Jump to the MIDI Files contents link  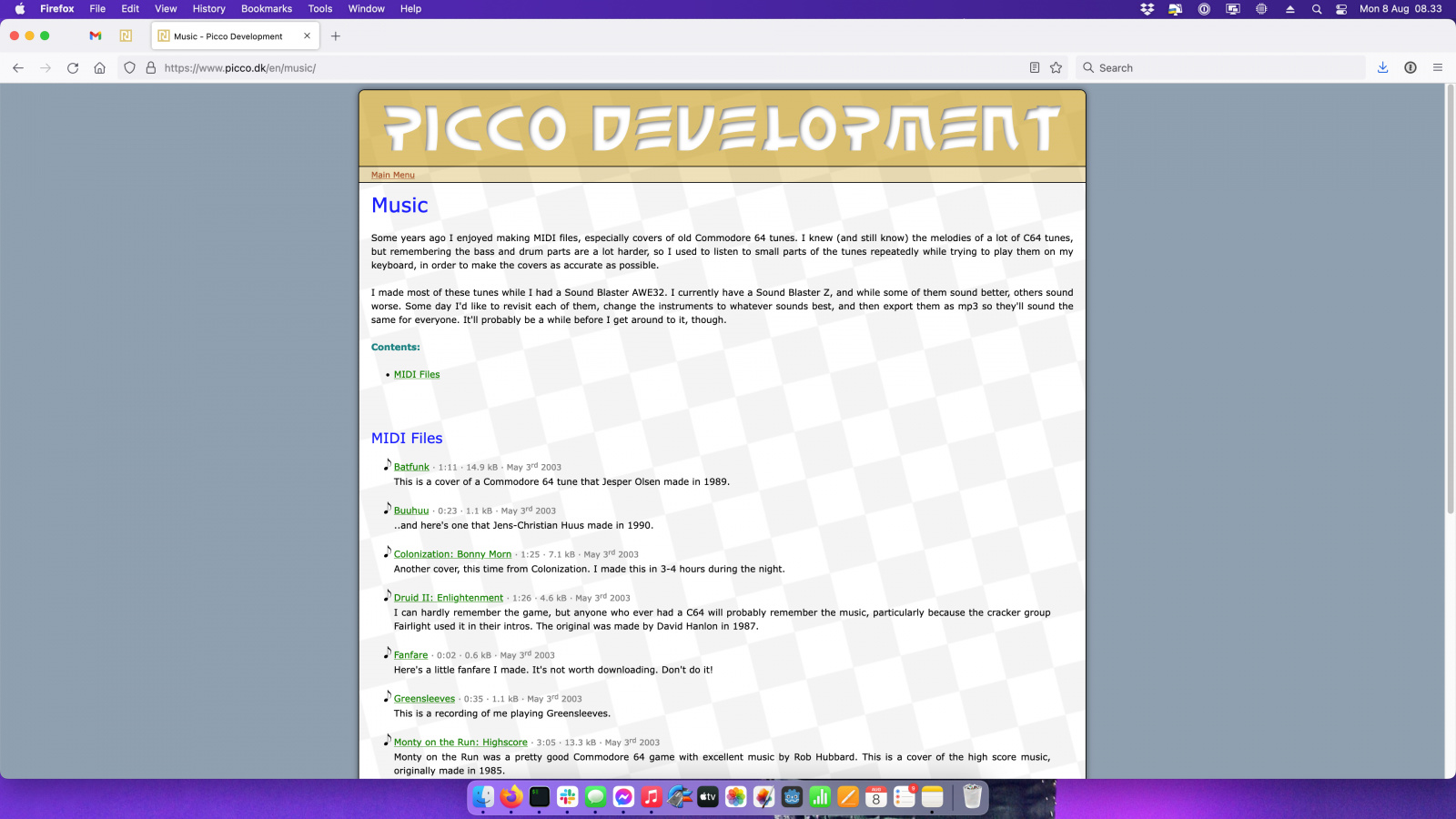point(417,375)
